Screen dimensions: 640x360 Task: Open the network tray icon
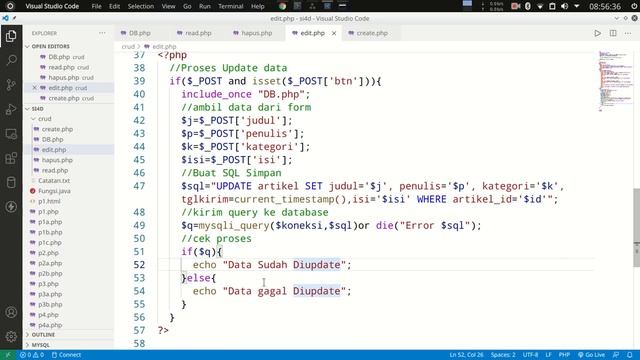tap(540, 6)
